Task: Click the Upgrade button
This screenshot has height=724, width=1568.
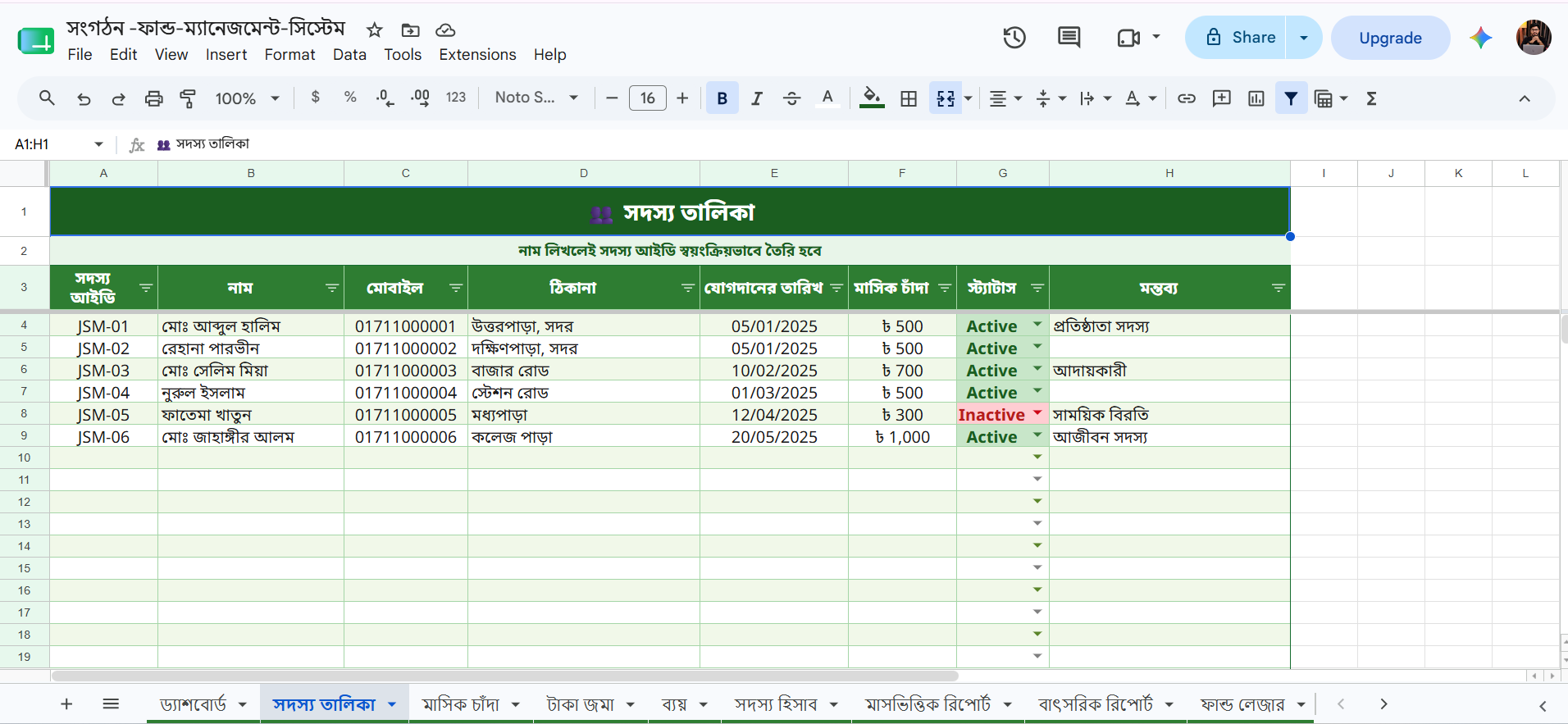Action: pyautogui.click(x=1390, y=38)
